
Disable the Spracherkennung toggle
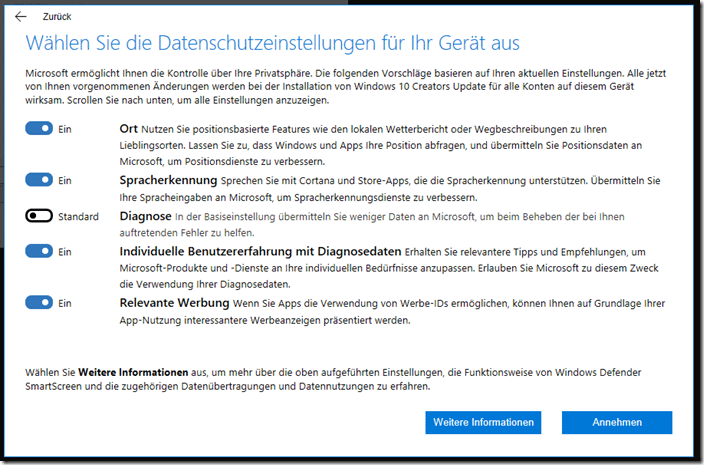click(39, 180)
